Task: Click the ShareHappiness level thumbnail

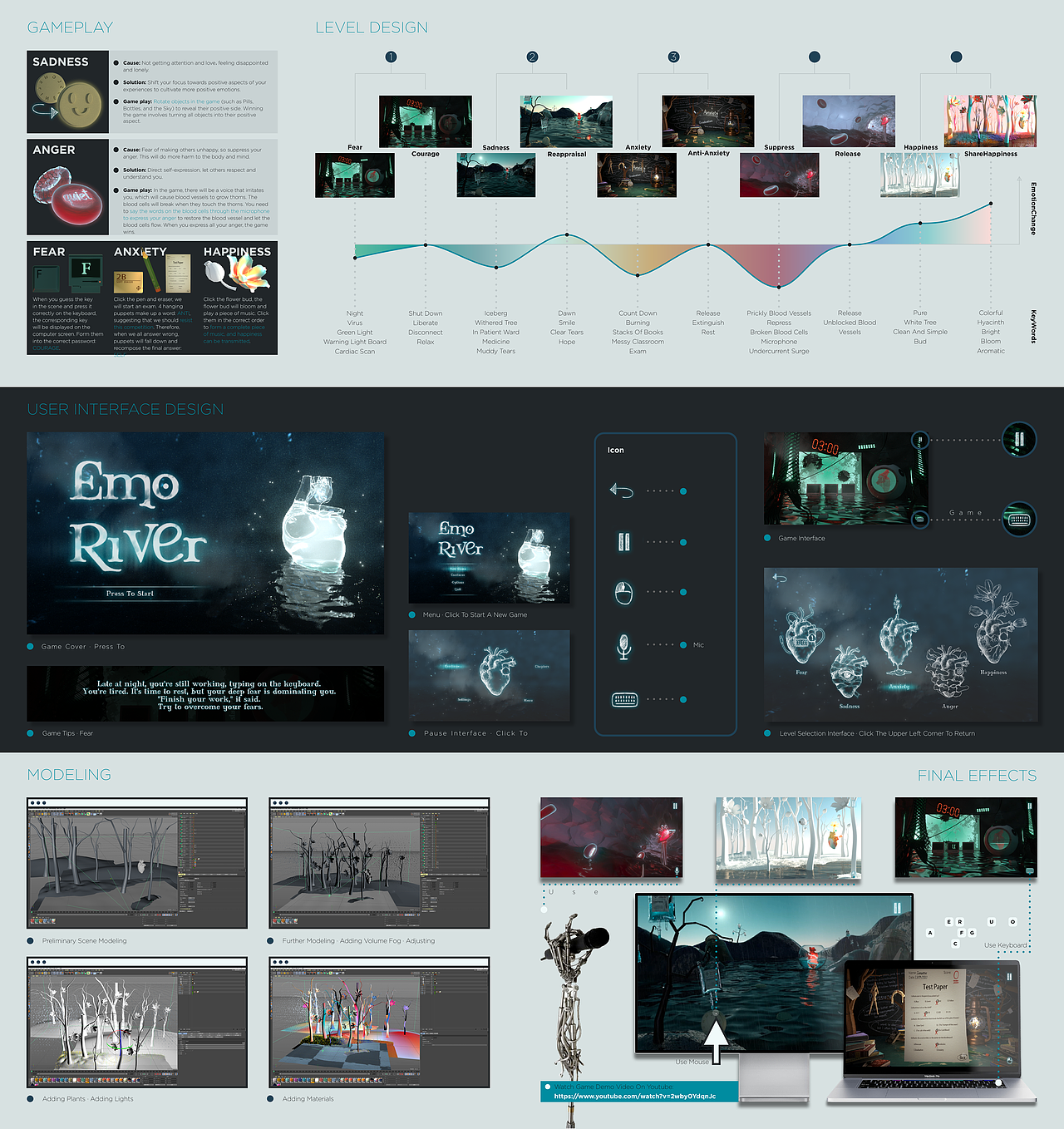Action: 991,121
